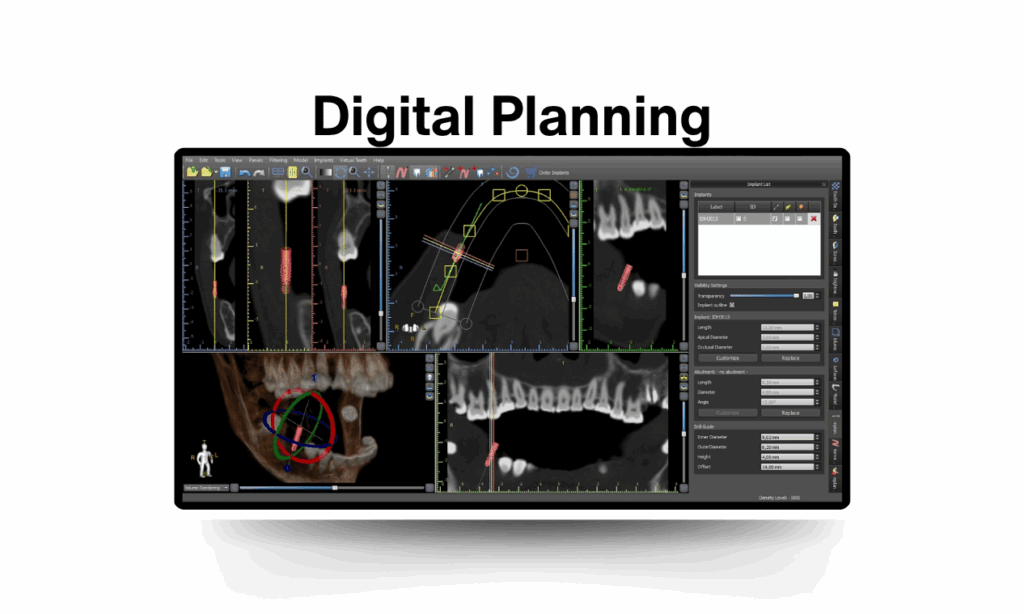Click the white tooth icon in toolbar
Viewport: 1024px width, 614px height.
click(x=416, y=172)
